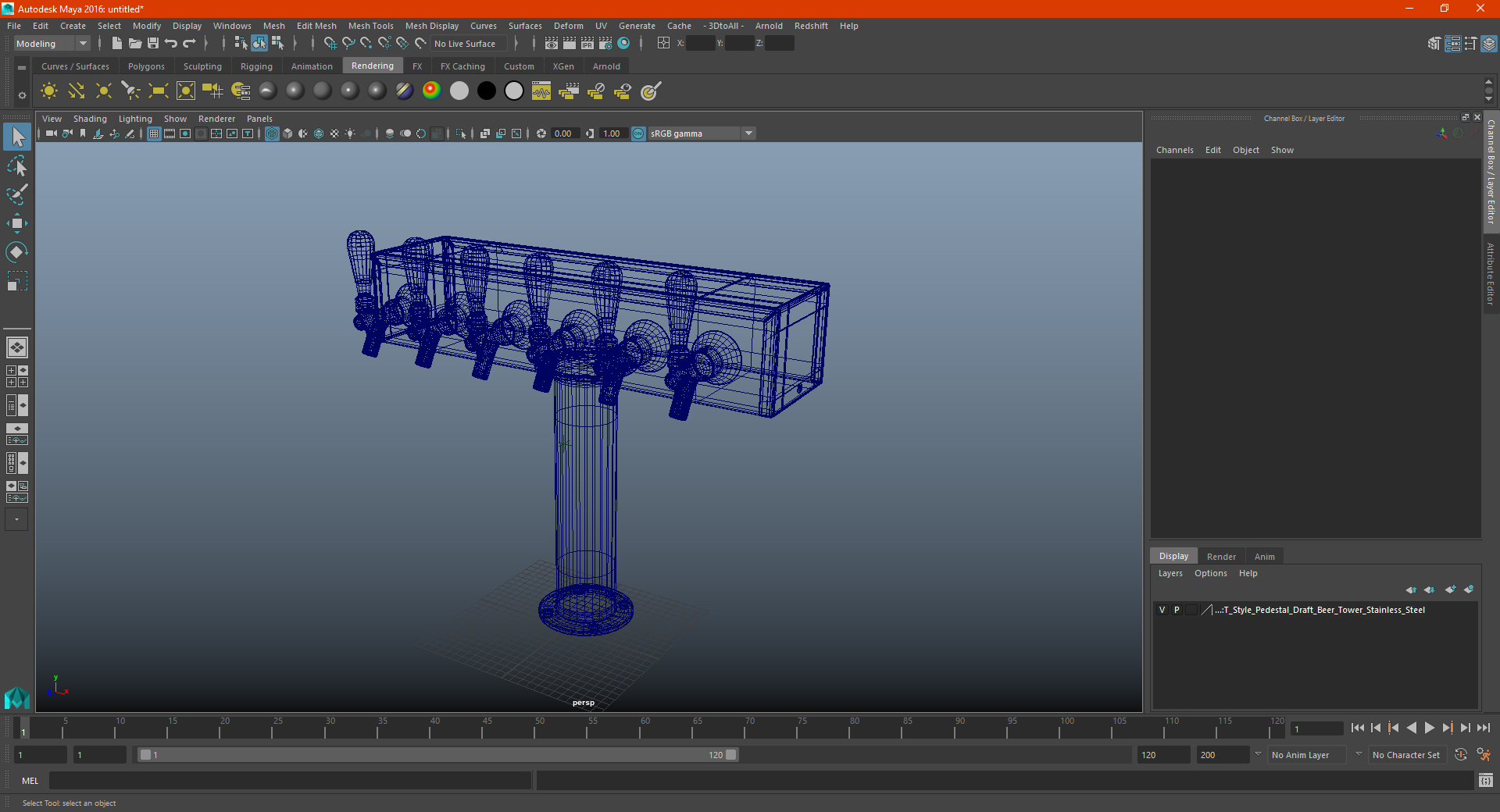Toggle layer display type box
The image size is (1500, 812).
click(1191, 610)
